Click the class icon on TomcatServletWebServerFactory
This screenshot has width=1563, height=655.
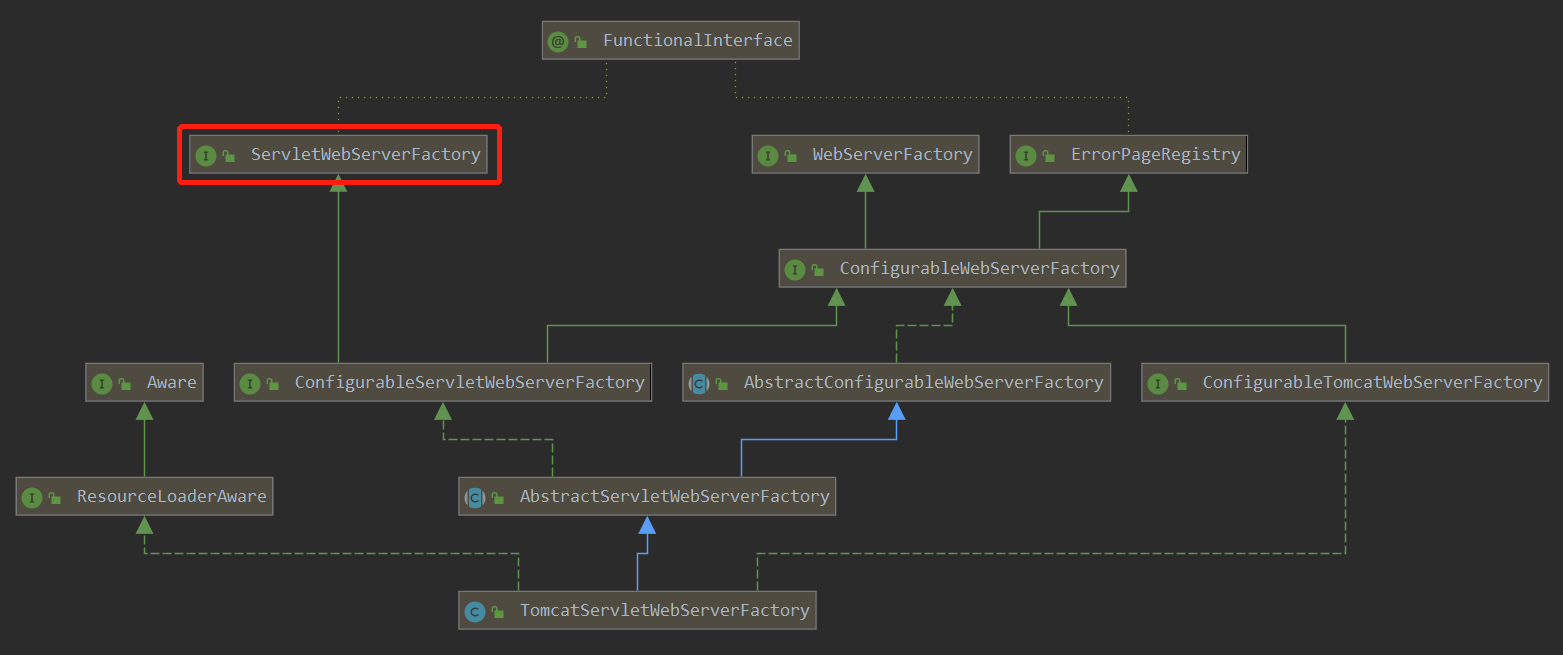click(476, 610)
